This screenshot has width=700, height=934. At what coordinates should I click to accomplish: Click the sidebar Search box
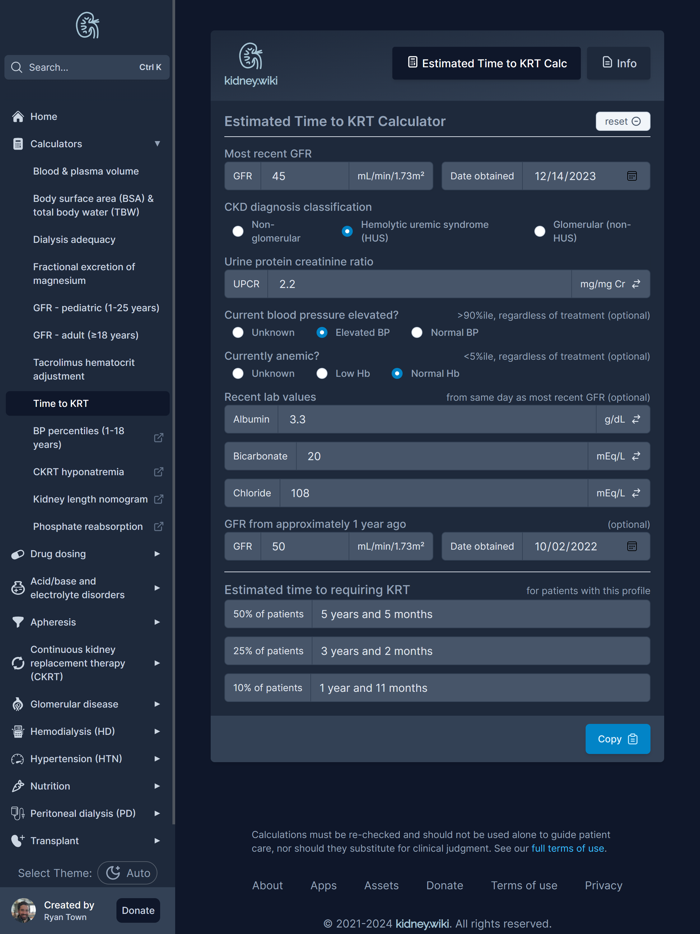87,67
